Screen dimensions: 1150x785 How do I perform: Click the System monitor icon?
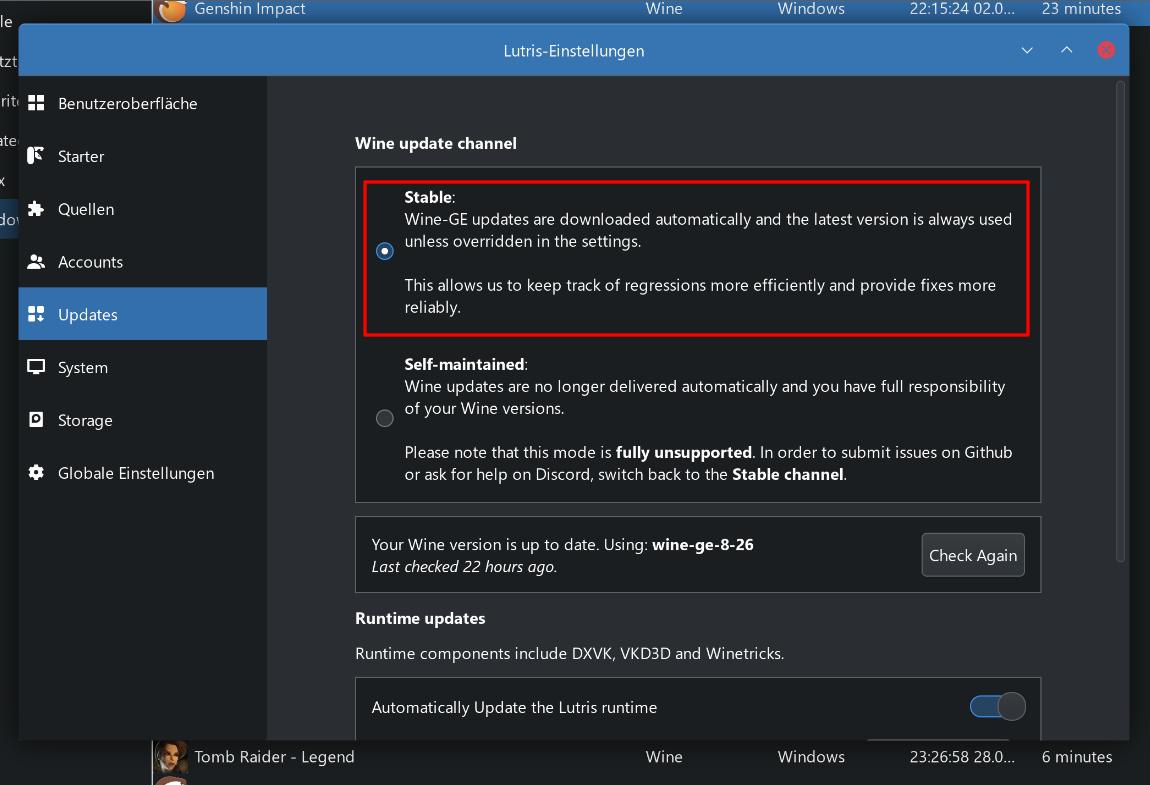point(36,367)
